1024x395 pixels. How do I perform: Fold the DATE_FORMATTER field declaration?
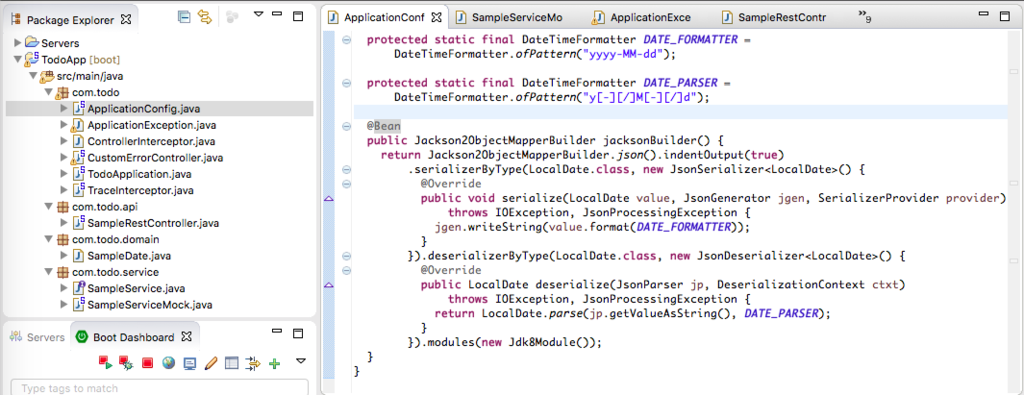[x=347, y=39]
